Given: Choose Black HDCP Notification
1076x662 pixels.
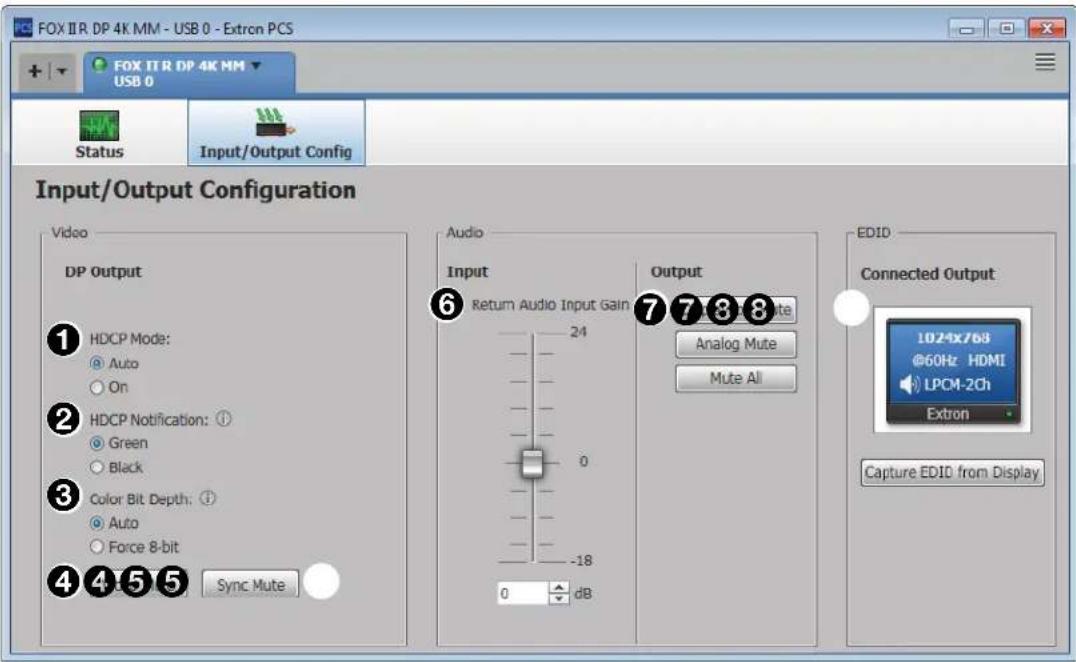Looking at the screenshot, I should pyautogui.click(x=97, y=467).
